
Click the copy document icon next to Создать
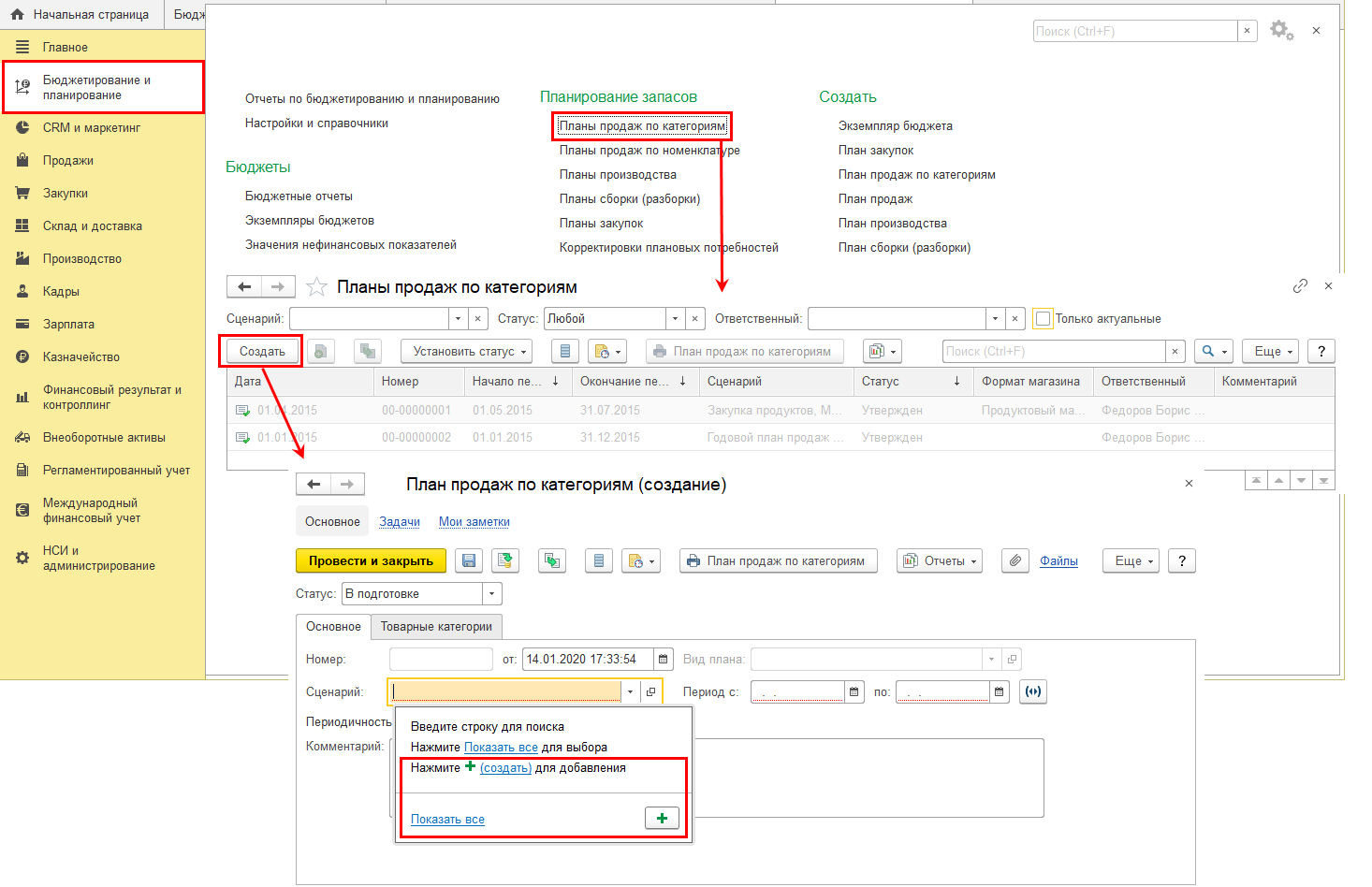coord(321,351)
